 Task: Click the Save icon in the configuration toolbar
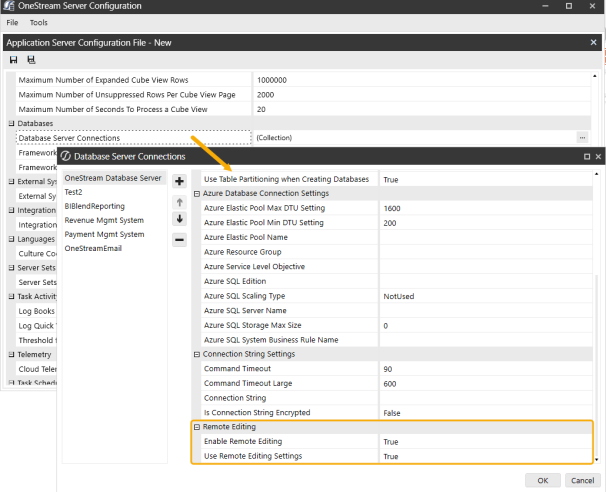tap(14, 60)
